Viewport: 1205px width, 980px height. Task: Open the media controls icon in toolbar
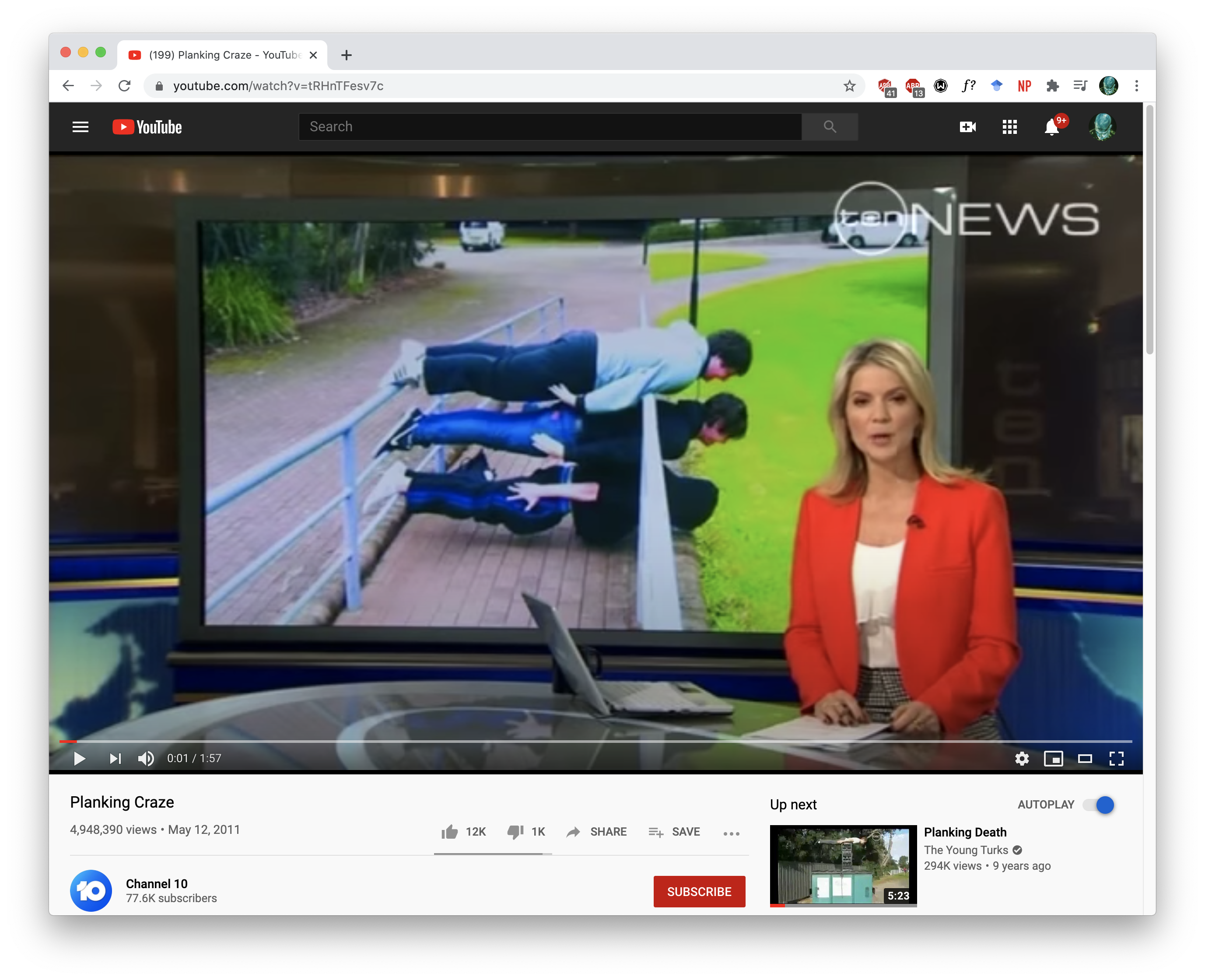pos(1080,86)
